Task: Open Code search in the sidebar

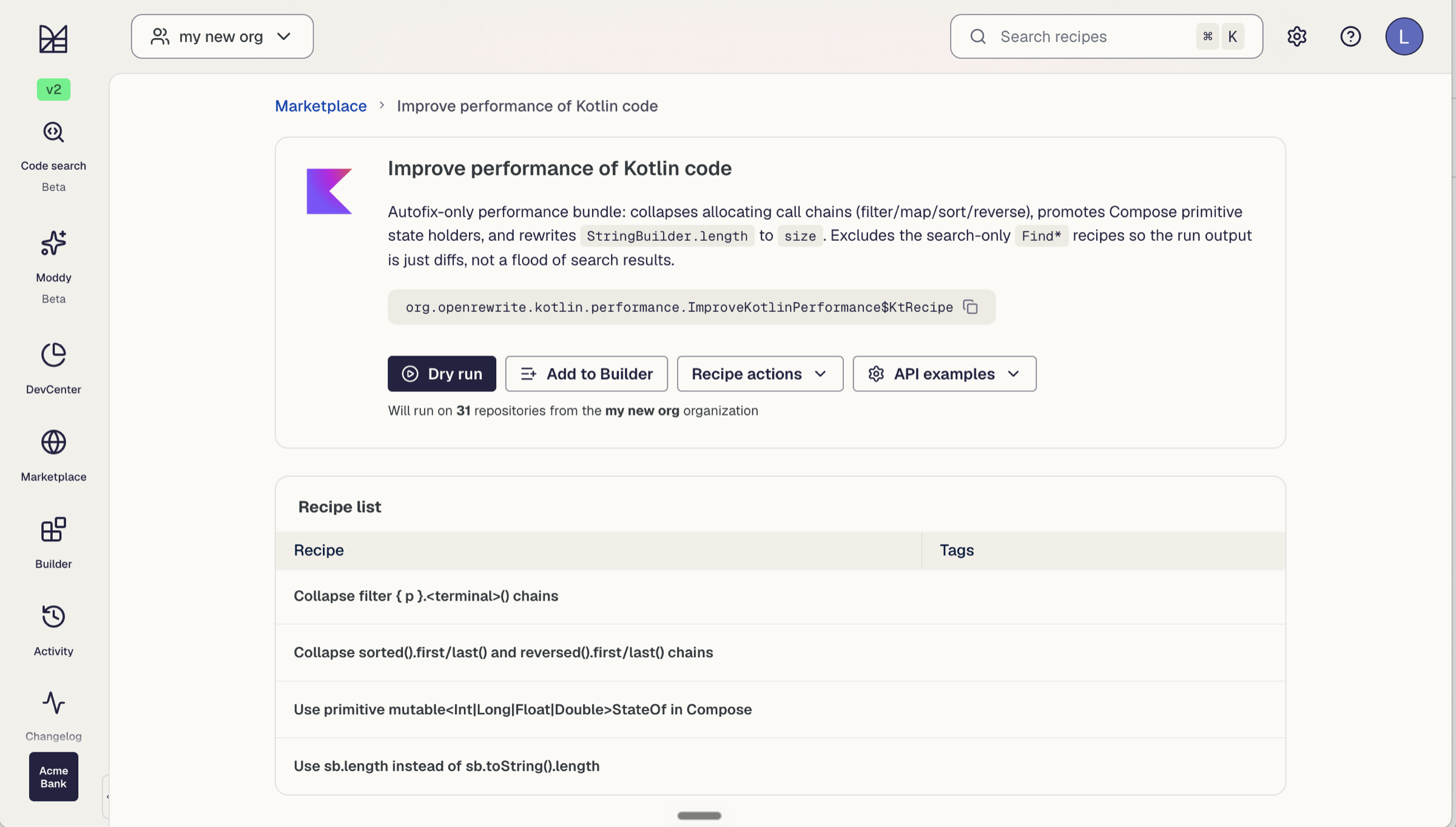Action: tap(53, 157)
